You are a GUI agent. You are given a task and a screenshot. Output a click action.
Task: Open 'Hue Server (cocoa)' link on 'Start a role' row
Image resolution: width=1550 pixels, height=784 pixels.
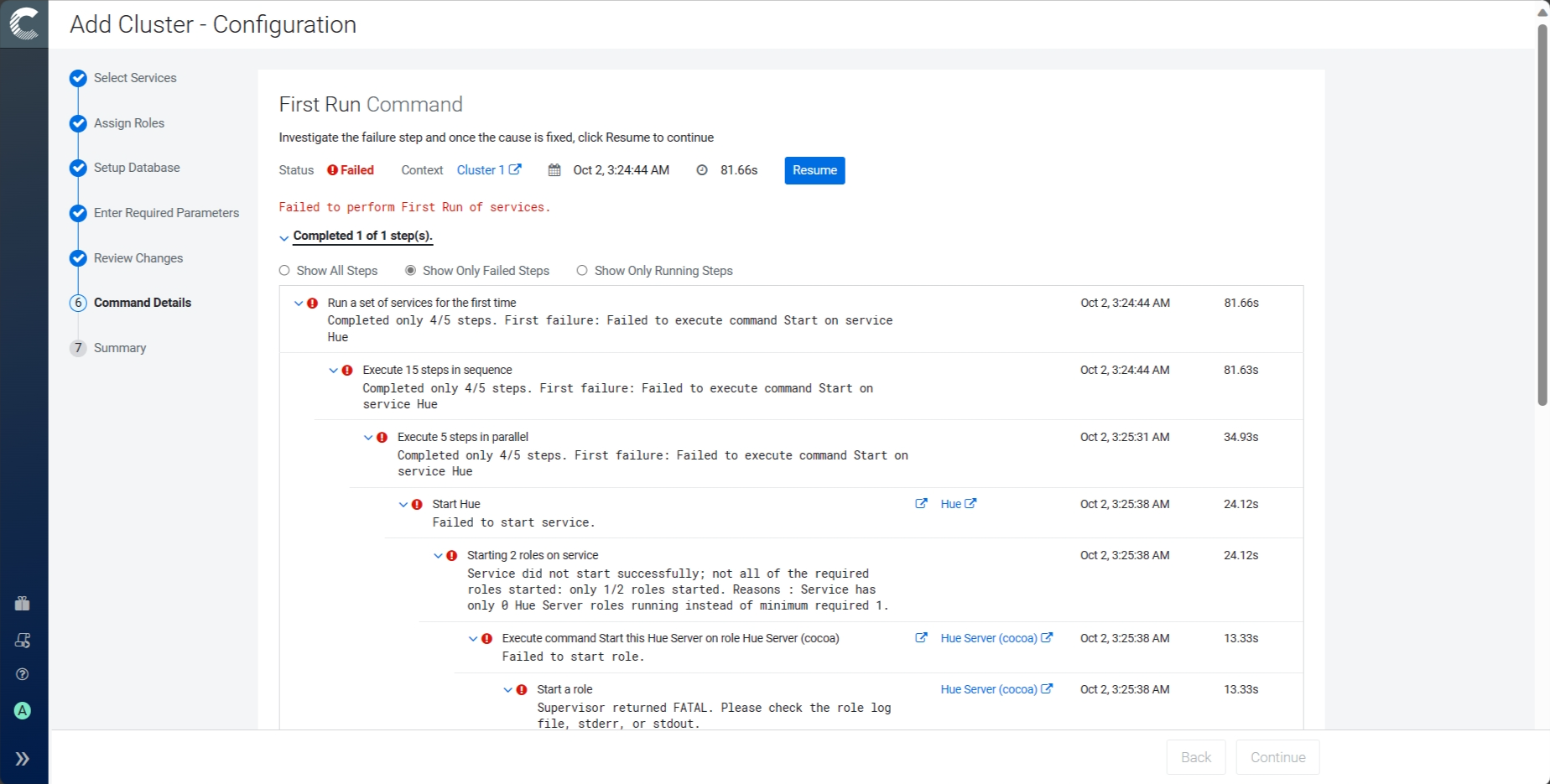[989, 689]
